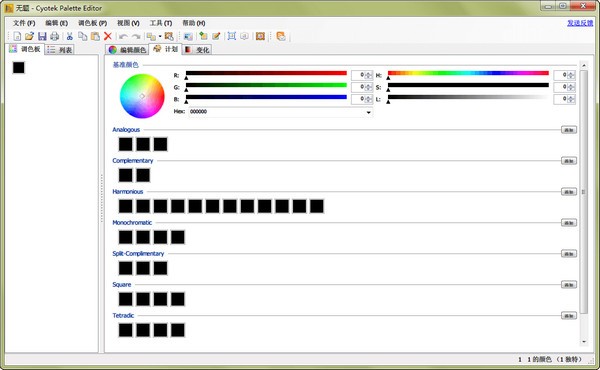Click on the L lightness slider

[468, 97]
